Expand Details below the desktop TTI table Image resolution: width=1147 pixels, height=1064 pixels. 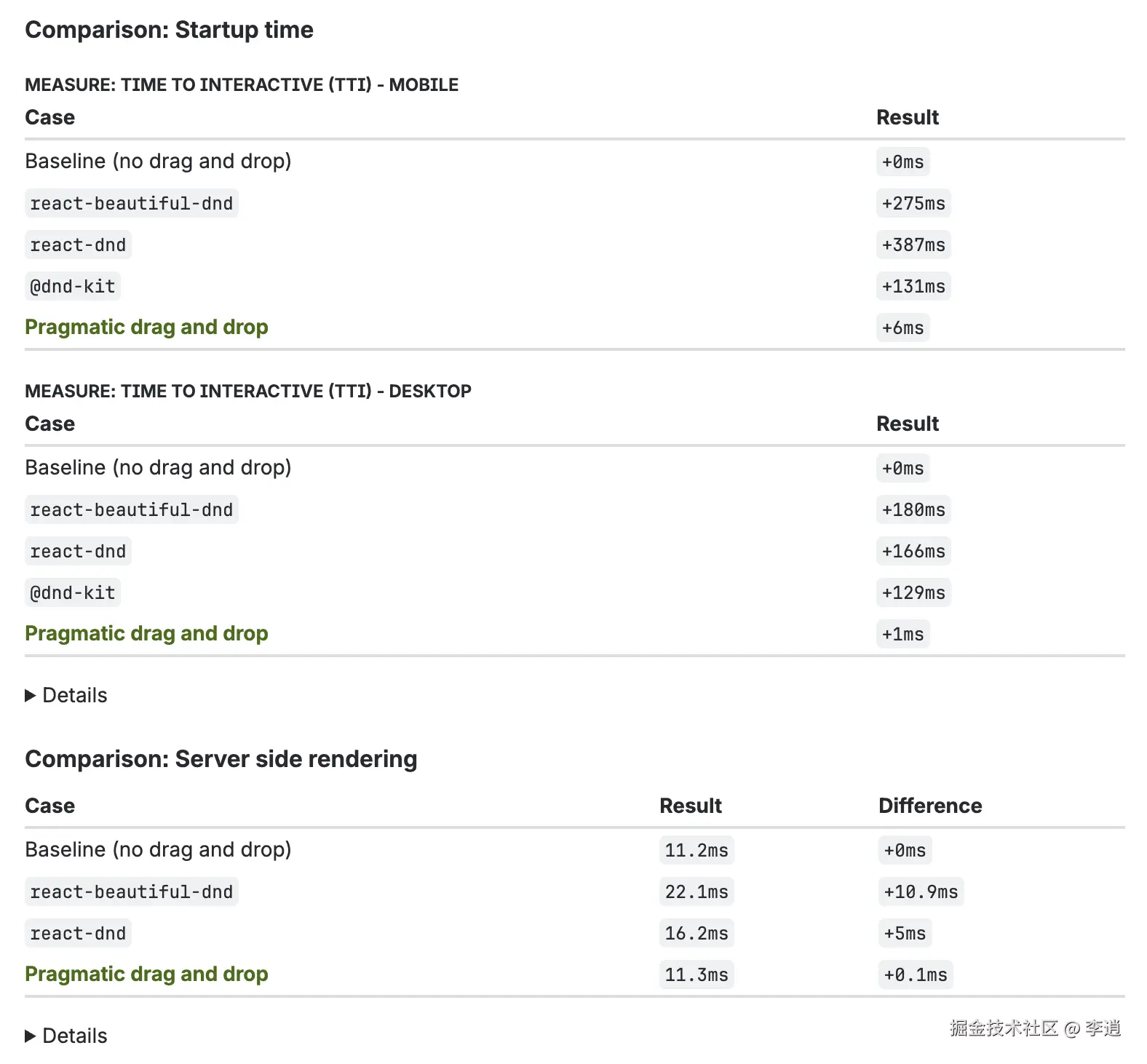click(x=66, y=696)
